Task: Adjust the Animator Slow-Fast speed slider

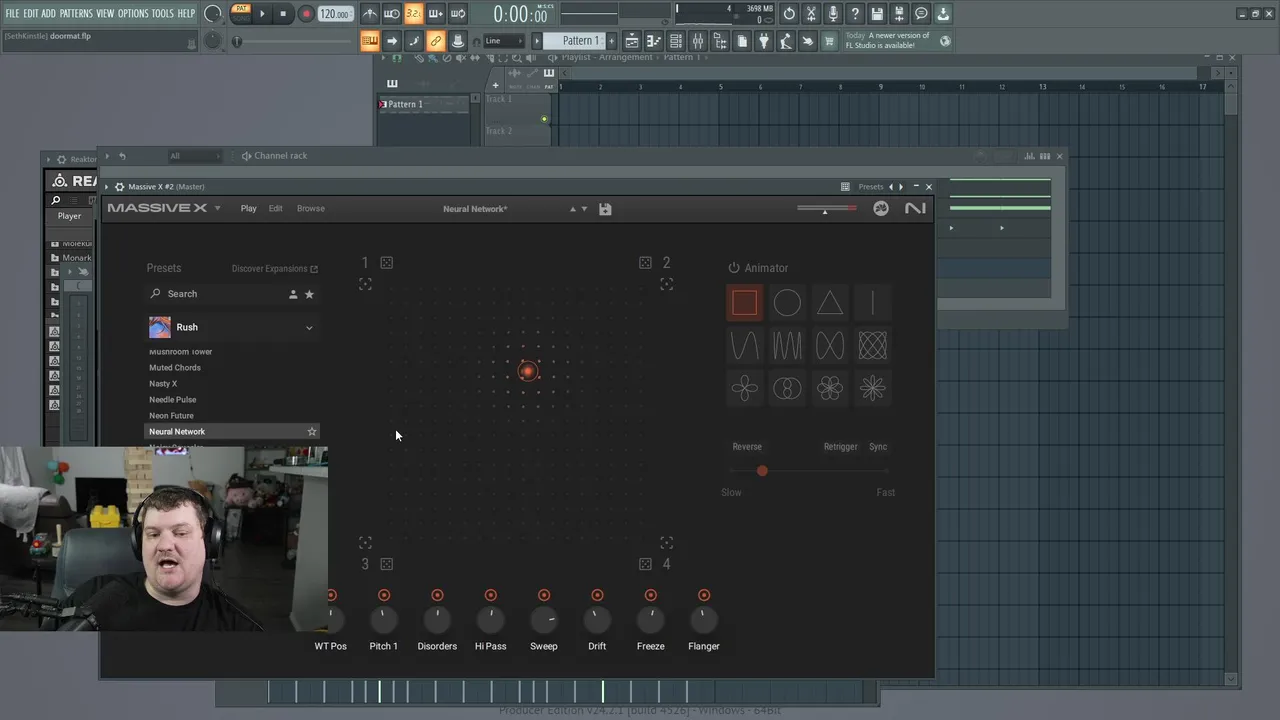Action: point(808,471)
